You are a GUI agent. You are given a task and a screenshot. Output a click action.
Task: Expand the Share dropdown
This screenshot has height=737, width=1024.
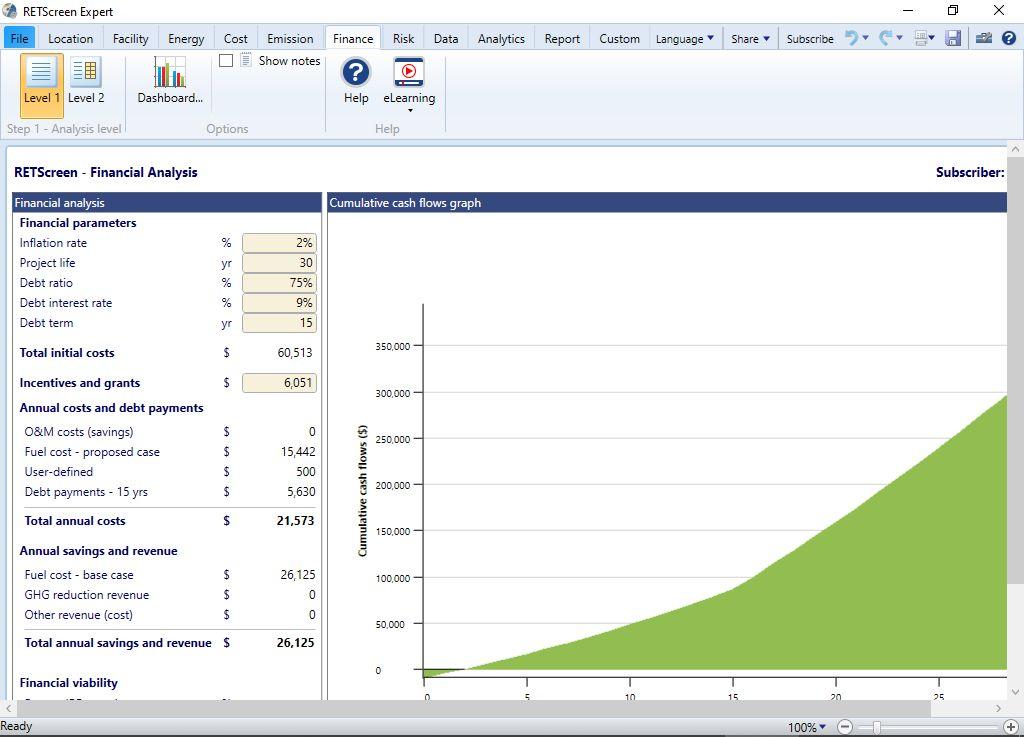click(750, 39)
